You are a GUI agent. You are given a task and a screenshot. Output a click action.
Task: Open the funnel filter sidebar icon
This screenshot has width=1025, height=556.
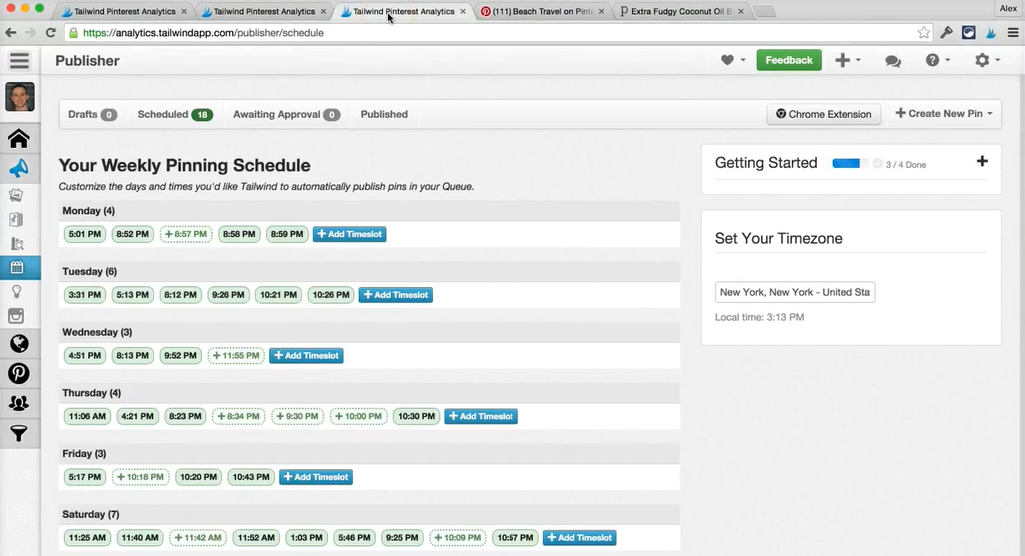tap(19, 433)
